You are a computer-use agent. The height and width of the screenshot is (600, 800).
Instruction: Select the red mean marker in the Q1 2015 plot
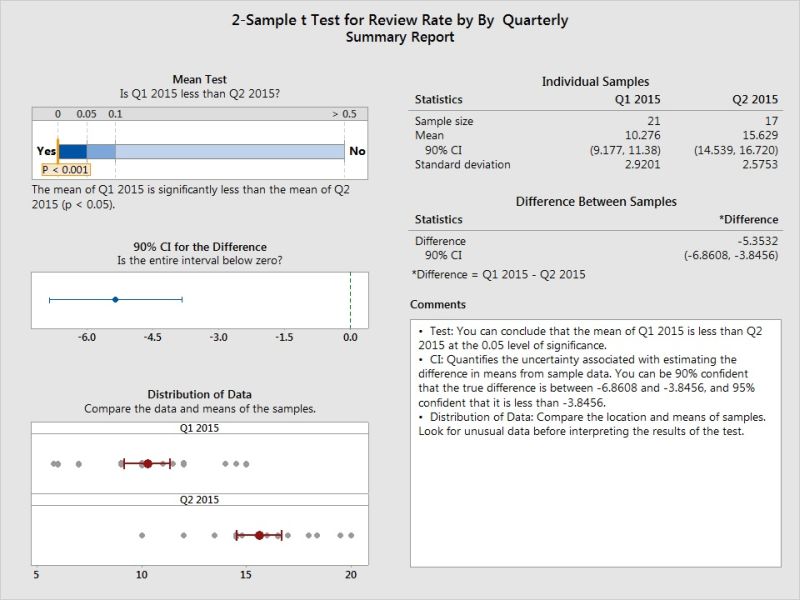147,463
